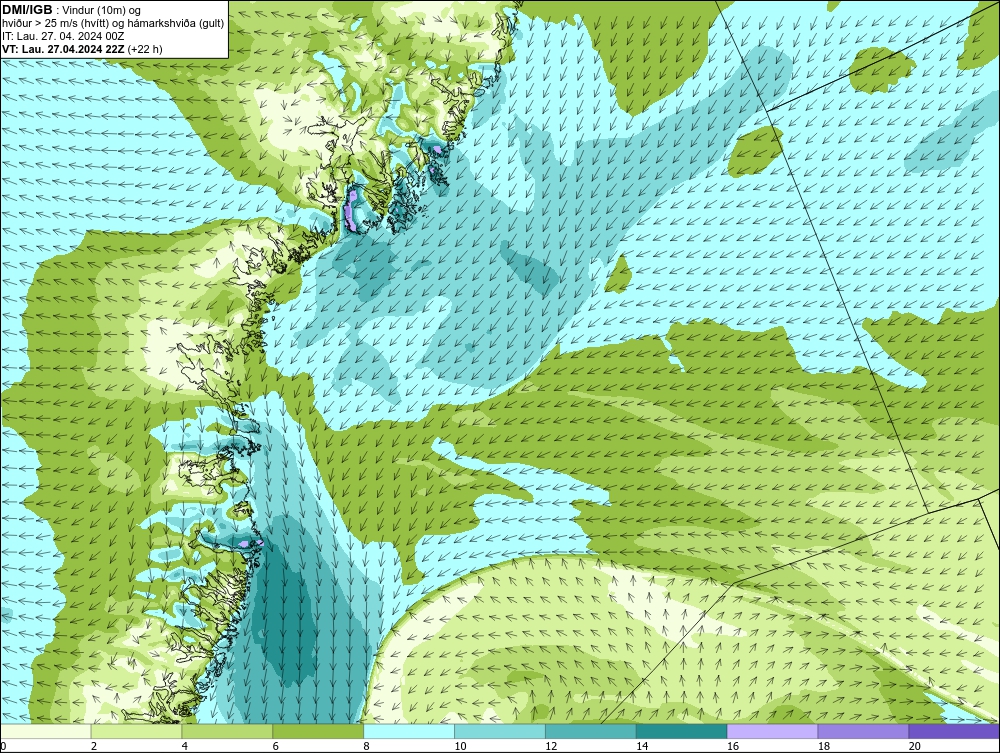Click the 14–16 m/s dark teal swatch
This screenshot has width=1000, height=753.
coord(682,731)
